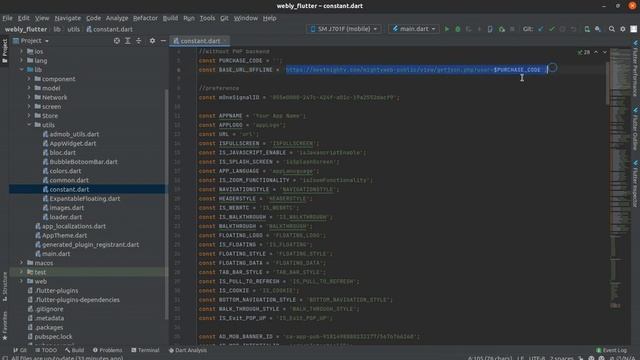The image size is (640, 360).
Task: Run the app with the green play icon
Action: coord(447,29)
